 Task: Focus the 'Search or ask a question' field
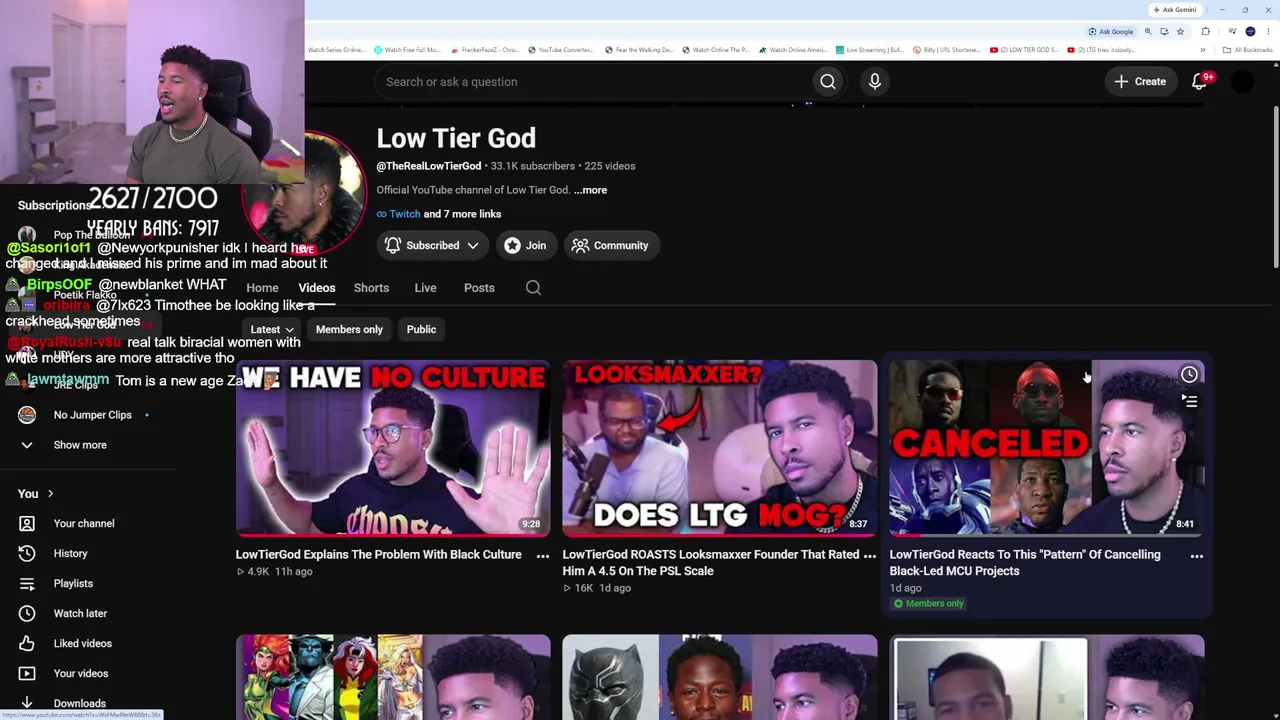[594, 82]
